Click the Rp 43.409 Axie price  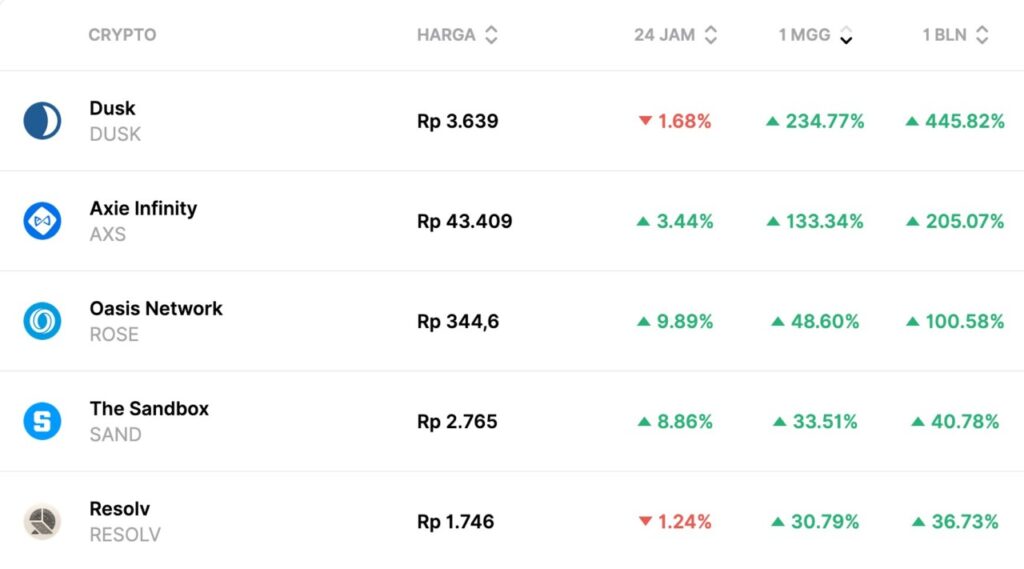pyautogui.click(x=464, y=221)
